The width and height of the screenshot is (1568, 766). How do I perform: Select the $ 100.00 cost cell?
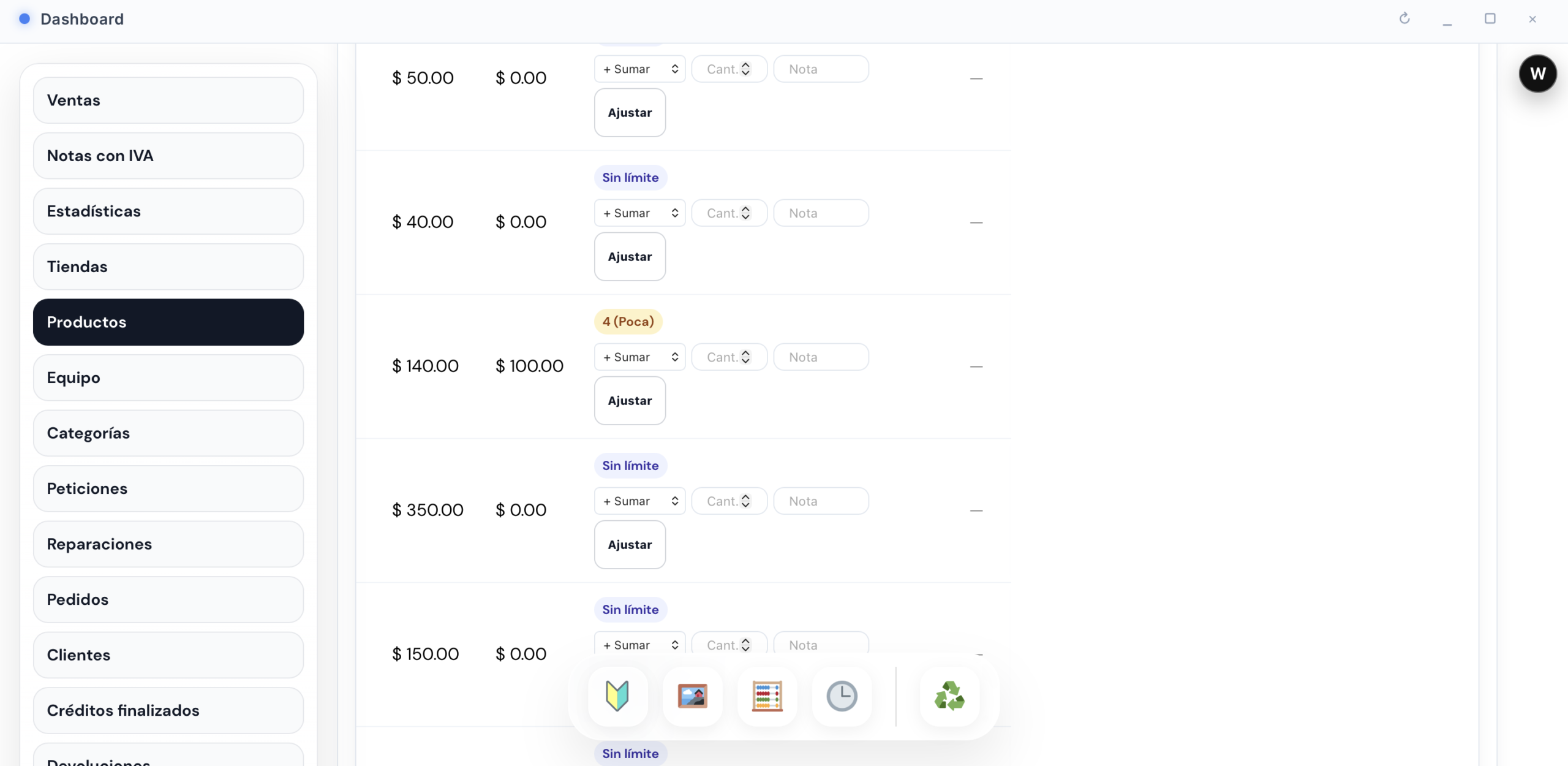529,366
